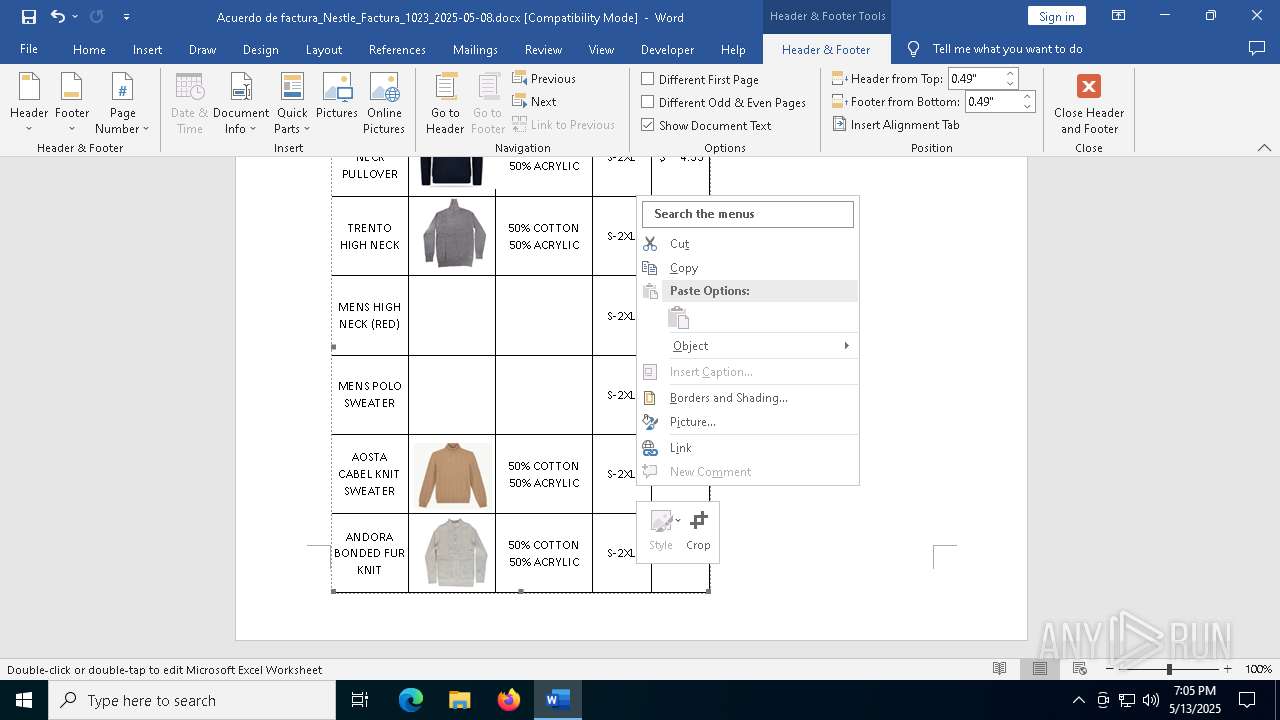
Task: Open Microsoft Edge from taskbar
Action: pos(411,700)
